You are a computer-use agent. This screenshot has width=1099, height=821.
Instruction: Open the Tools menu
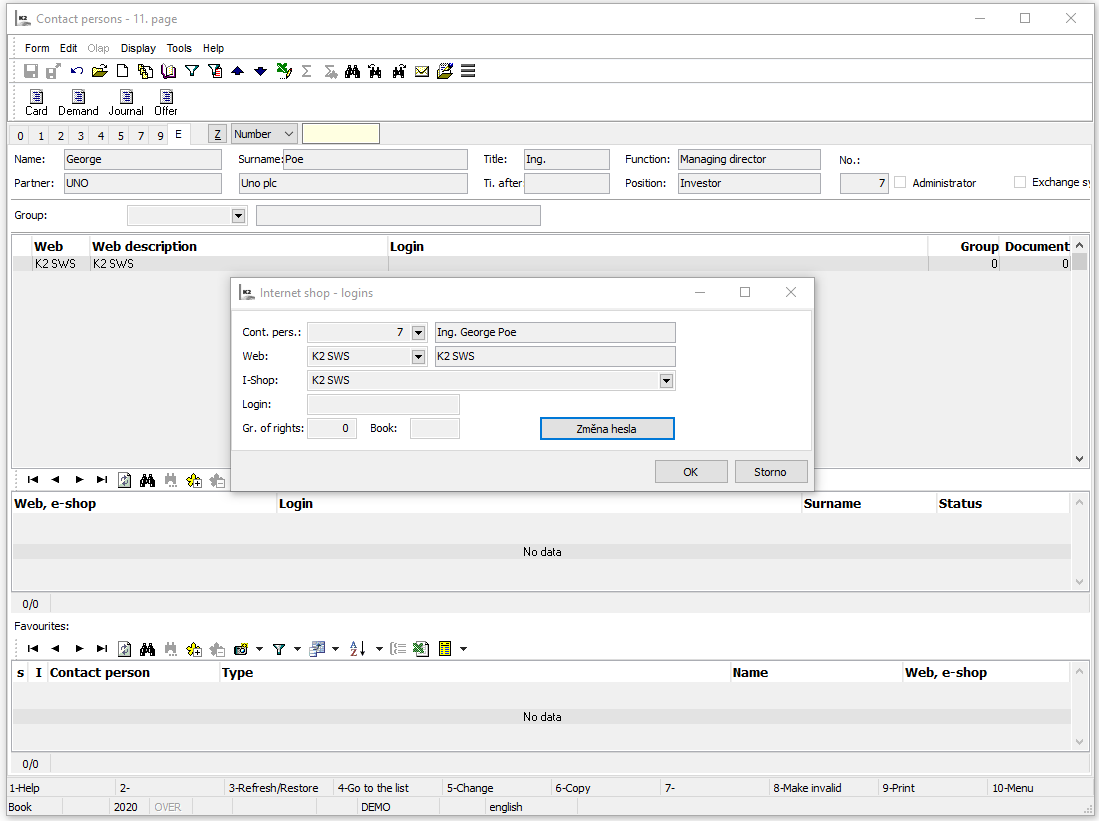click(179, 48)
